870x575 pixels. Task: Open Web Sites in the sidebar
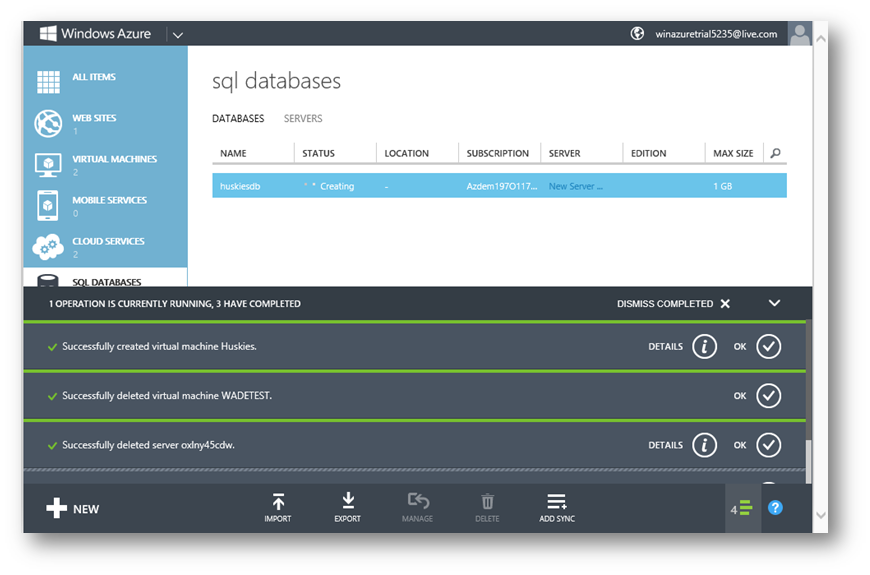tap(105, 123)
